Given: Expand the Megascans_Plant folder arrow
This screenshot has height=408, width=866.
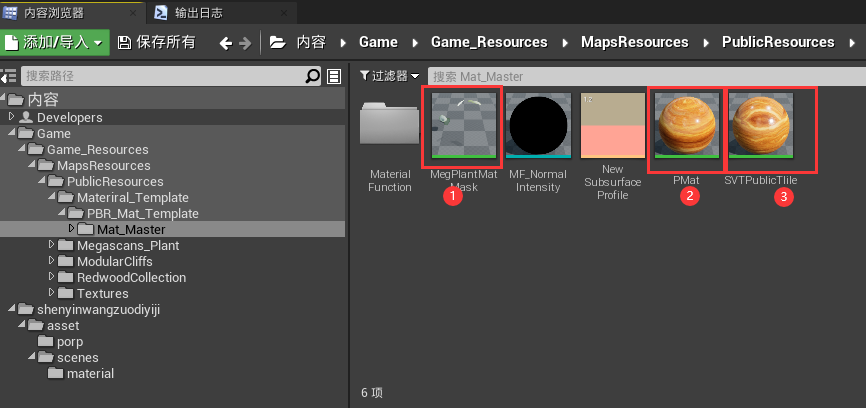Looking at the screenshot, I should [x=51, y=244].
